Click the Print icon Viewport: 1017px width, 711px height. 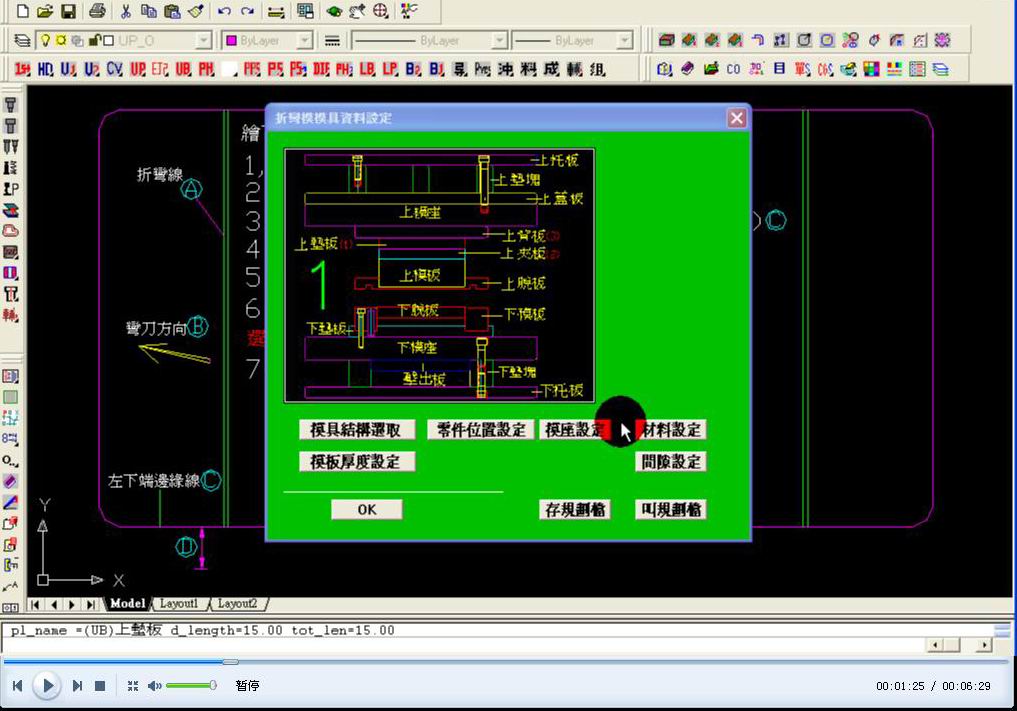pyautogui.click(x=97, y=11)
